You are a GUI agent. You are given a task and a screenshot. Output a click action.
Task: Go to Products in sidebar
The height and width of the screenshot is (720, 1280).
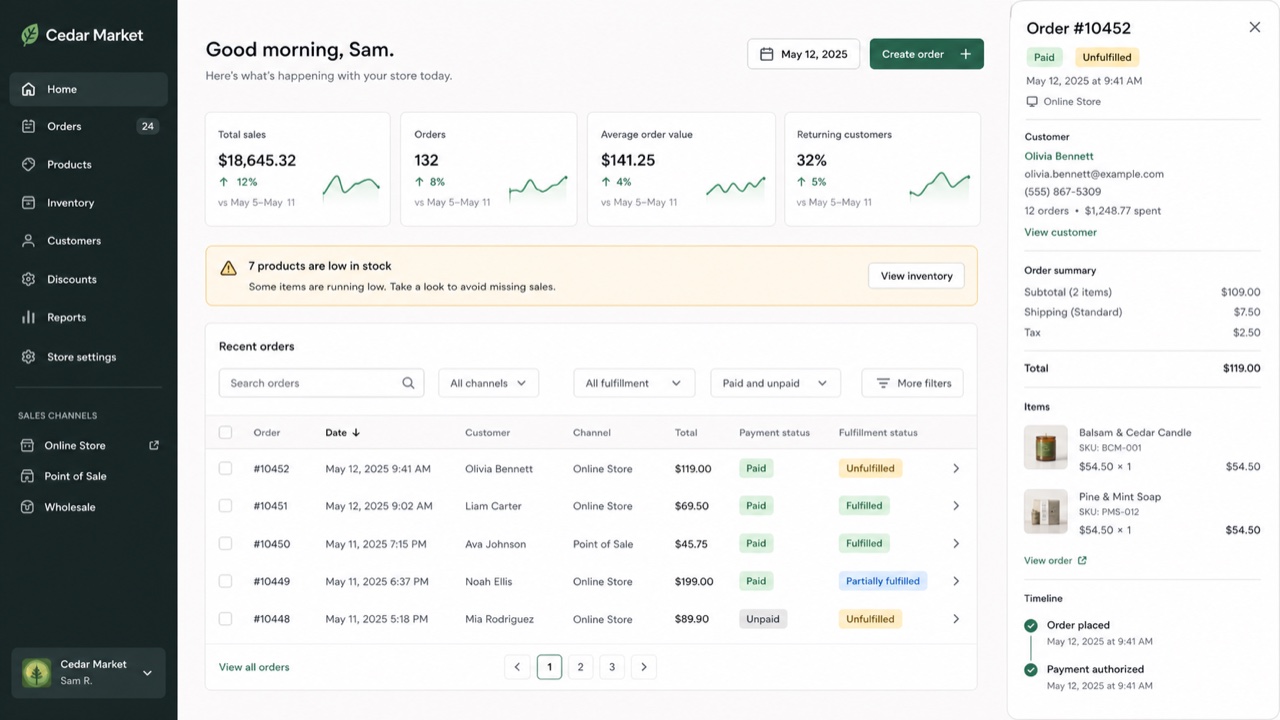coord(89,164)
